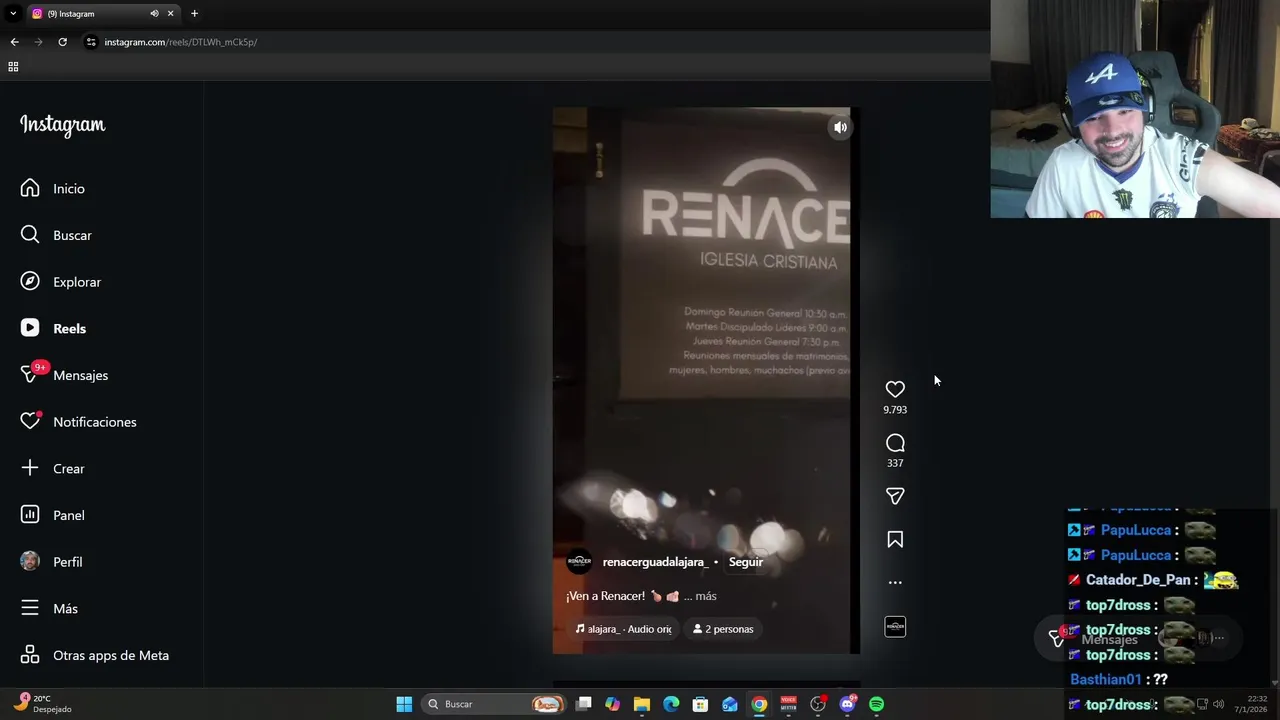The image size is (1280, 720).
Task: Open Mensajes with the 9+ badge
Action: coord(64,375)
